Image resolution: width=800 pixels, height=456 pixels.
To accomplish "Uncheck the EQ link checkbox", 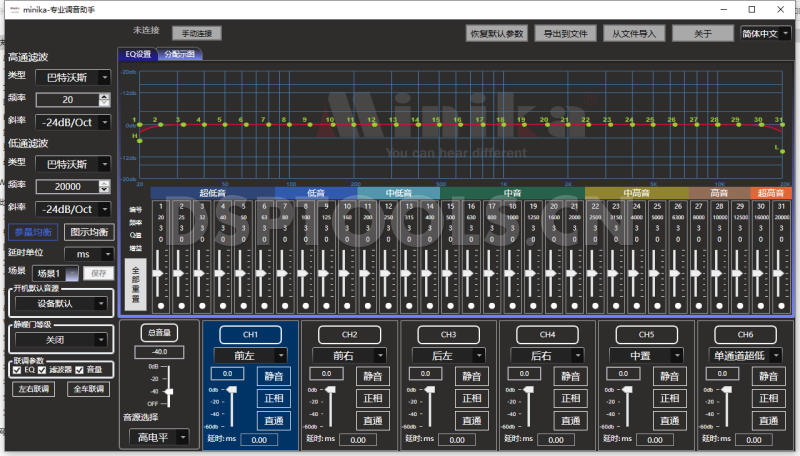I will [x=17, y=369].
